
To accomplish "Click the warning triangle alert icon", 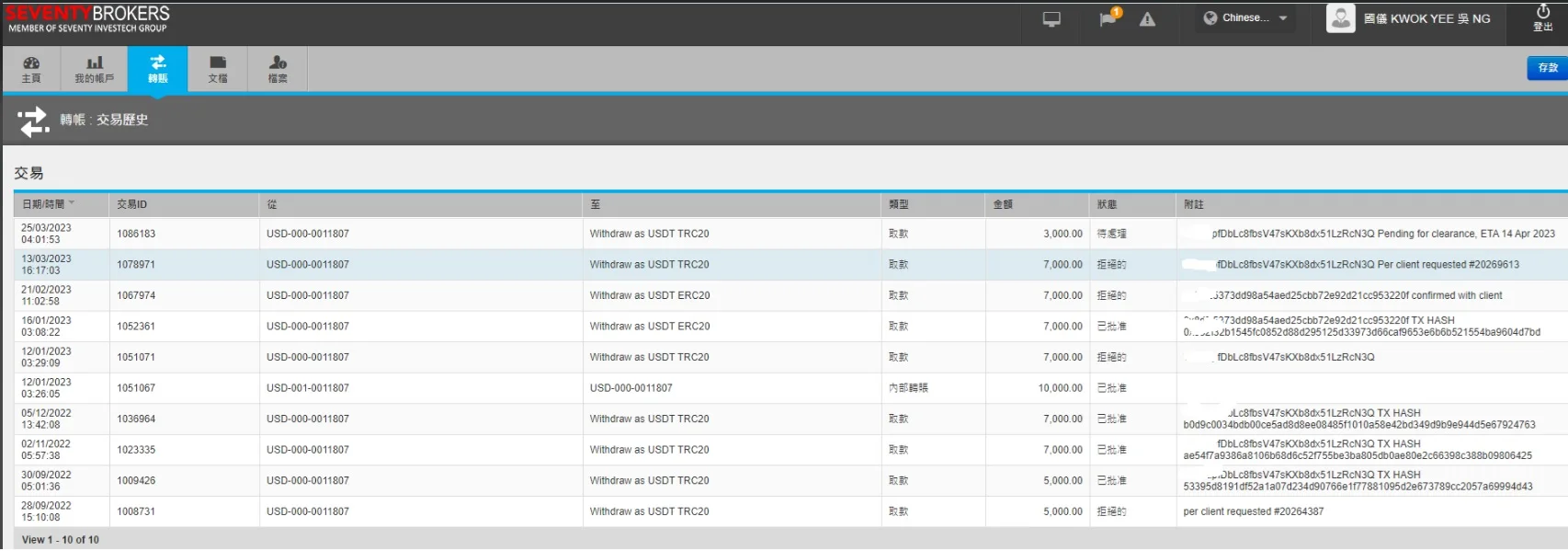I will click(x=1147, y=19).
